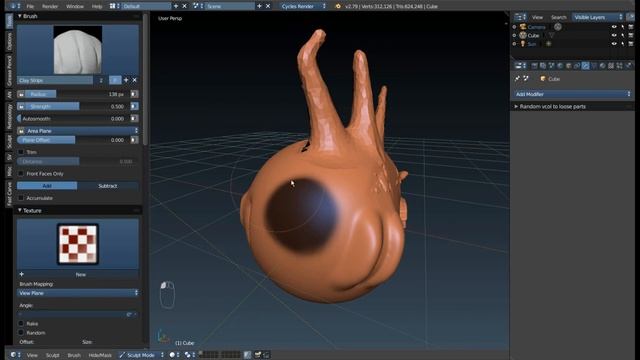Open the 3D viewport View menu

point(32,355)
